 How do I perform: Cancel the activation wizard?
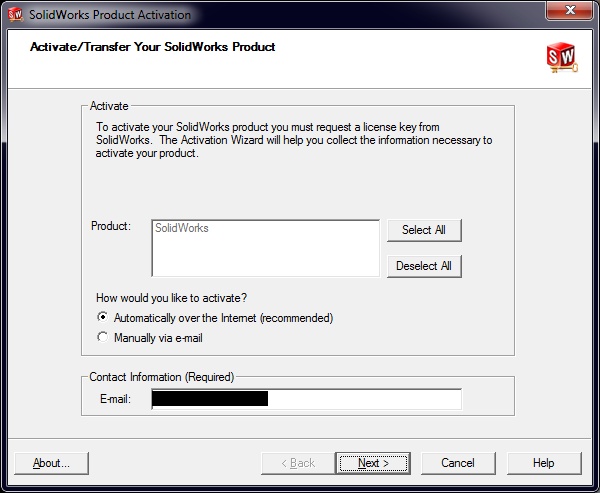458,463
